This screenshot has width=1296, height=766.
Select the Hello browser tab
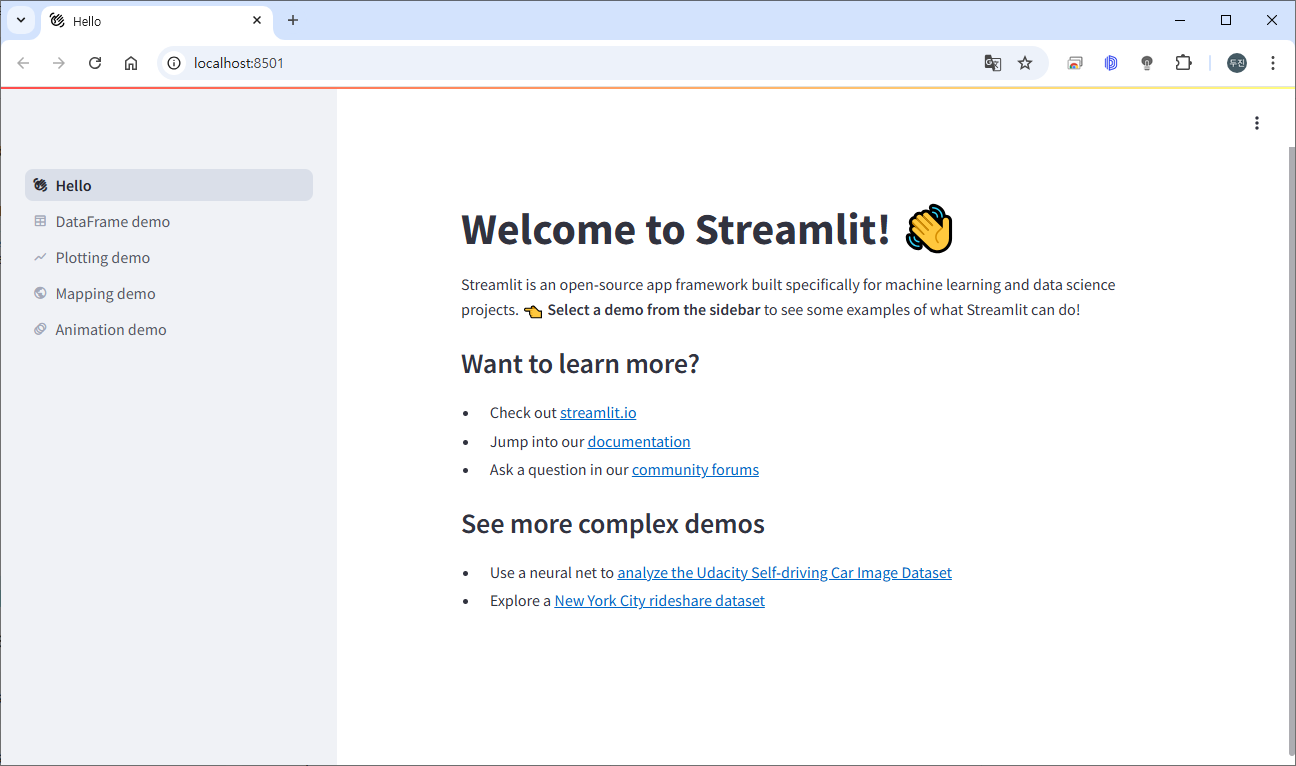157,21
